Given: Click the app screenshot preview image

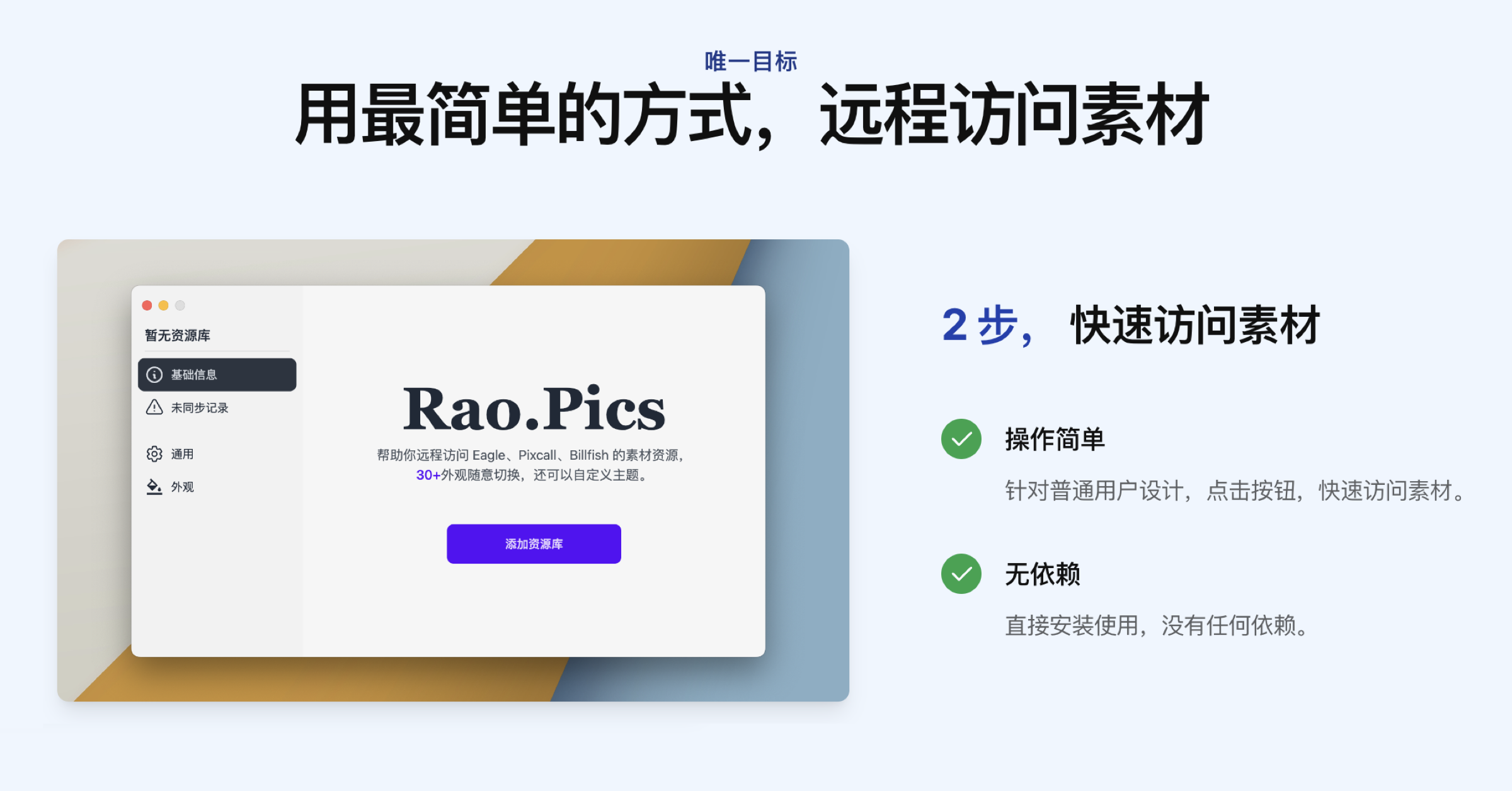Looking at the screenshot, I should coord(453,470).
